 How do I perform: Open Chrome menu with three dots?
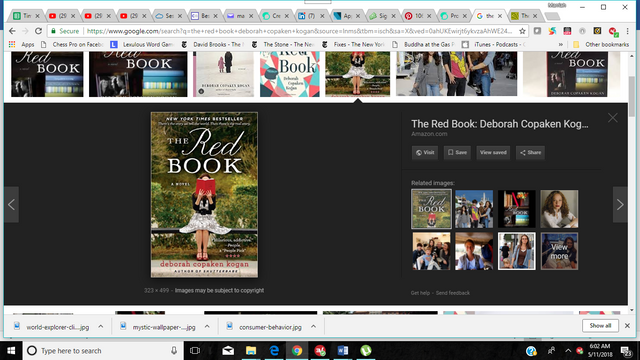tap(628, 31)
